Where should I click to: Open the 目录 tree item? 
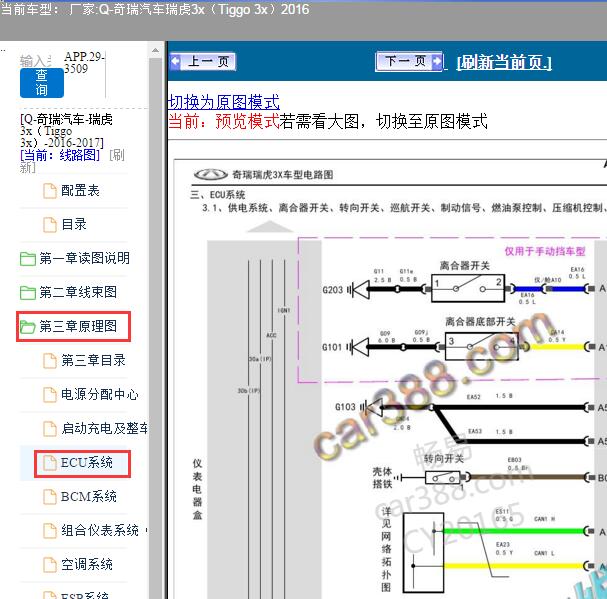click(x=74, y=224)
